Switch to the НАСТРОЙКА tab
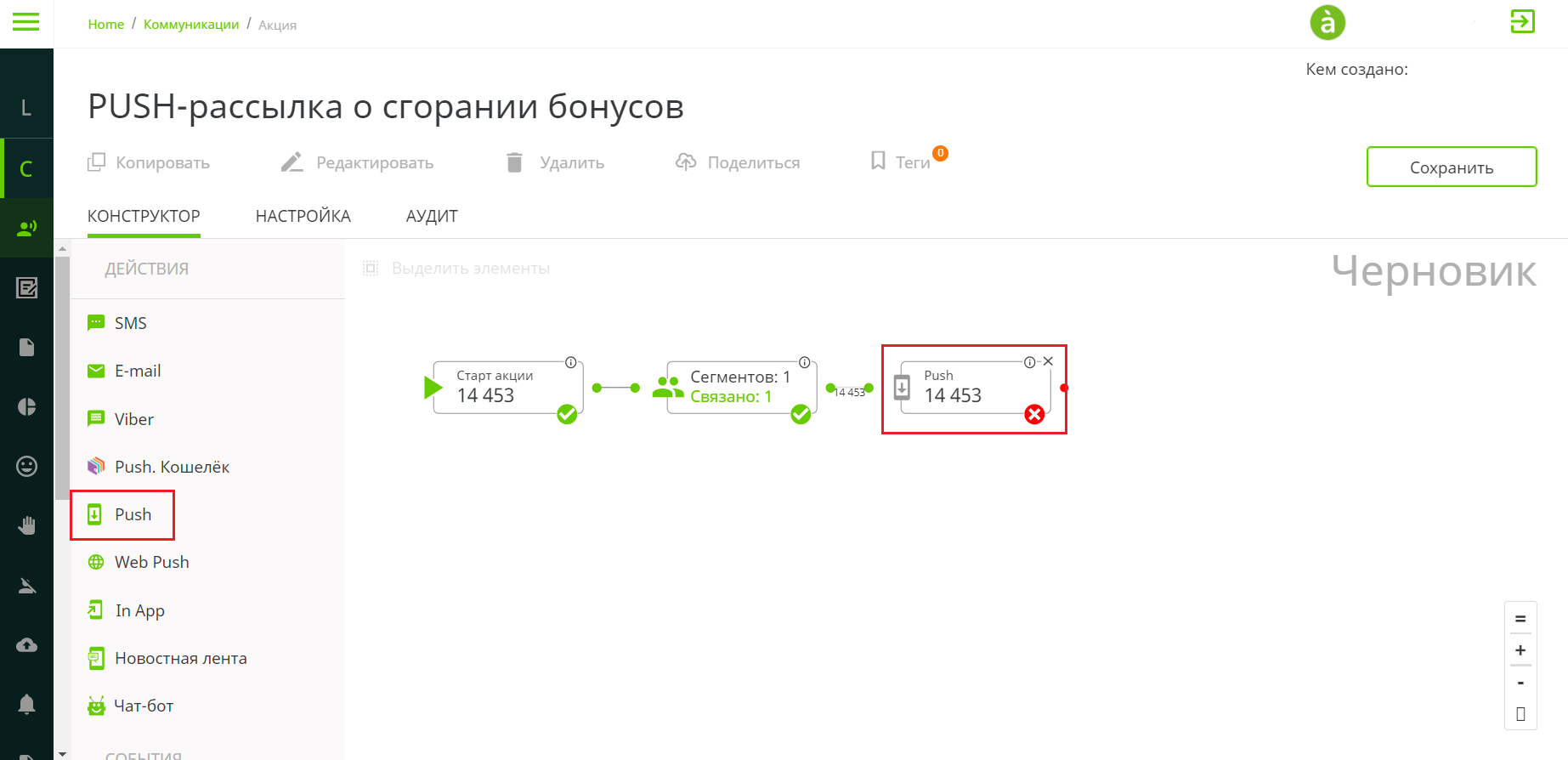 click(303, 216)
